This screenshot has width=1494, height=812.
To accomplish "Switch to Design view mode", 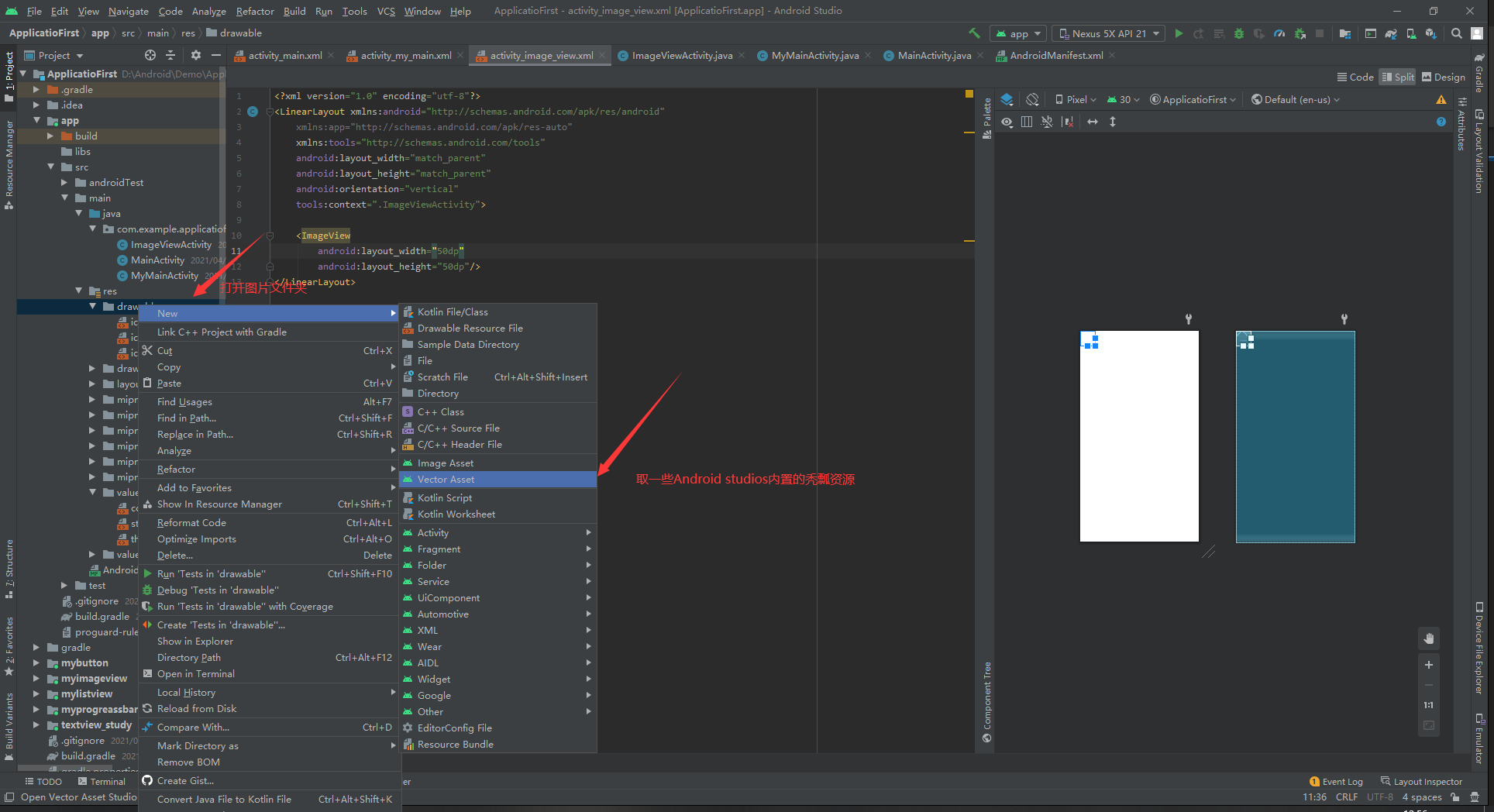I will (1443, 77).
